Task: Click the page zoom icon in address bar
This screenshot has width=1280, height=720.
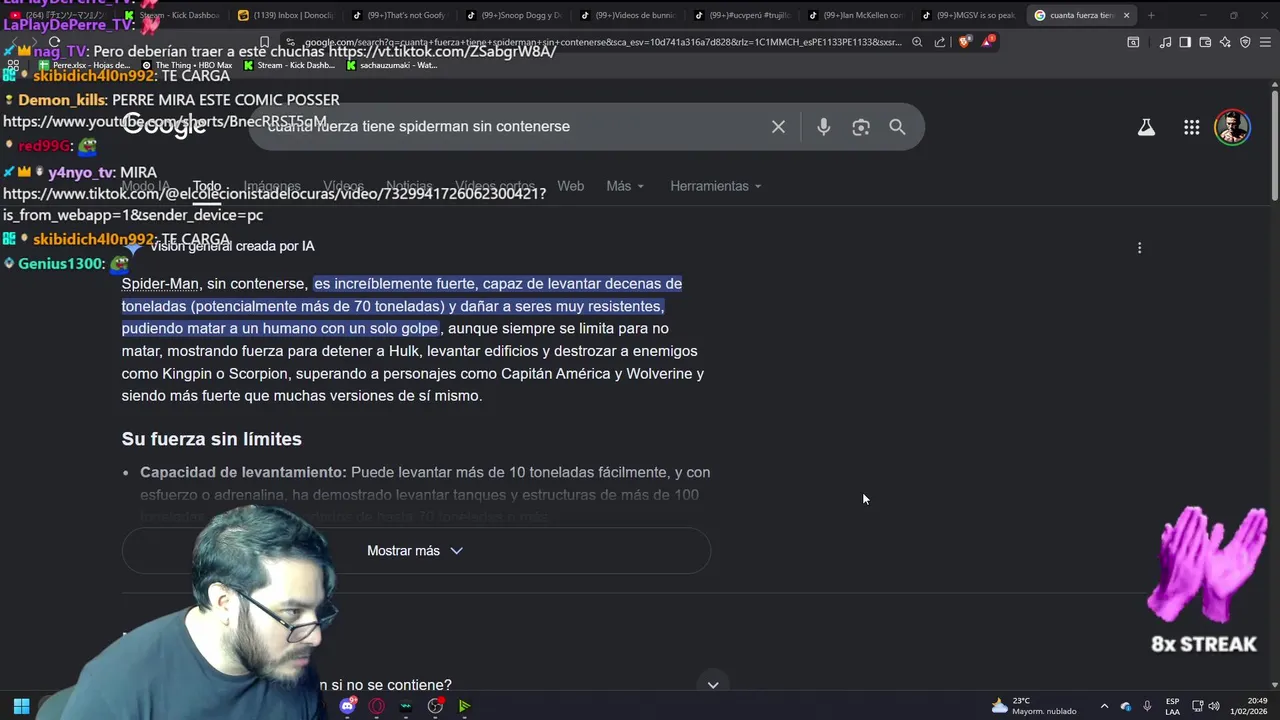Action: tap(917, 42)
